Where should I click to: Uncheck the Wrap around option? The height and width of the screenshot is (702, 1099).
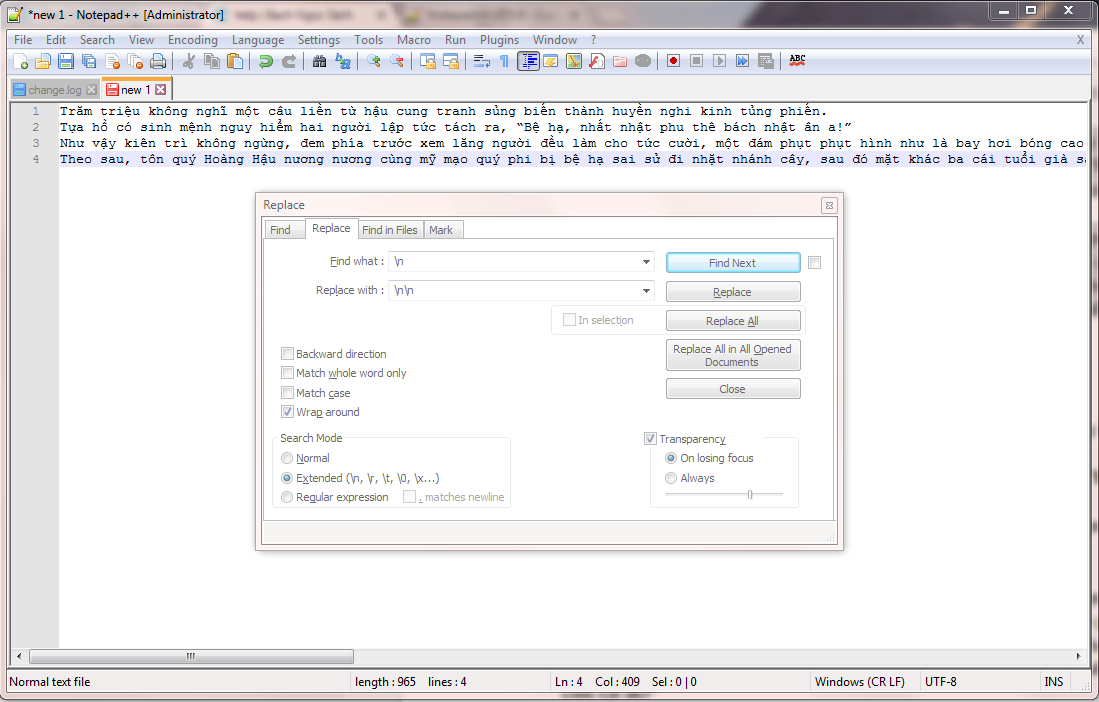point(288,412)
